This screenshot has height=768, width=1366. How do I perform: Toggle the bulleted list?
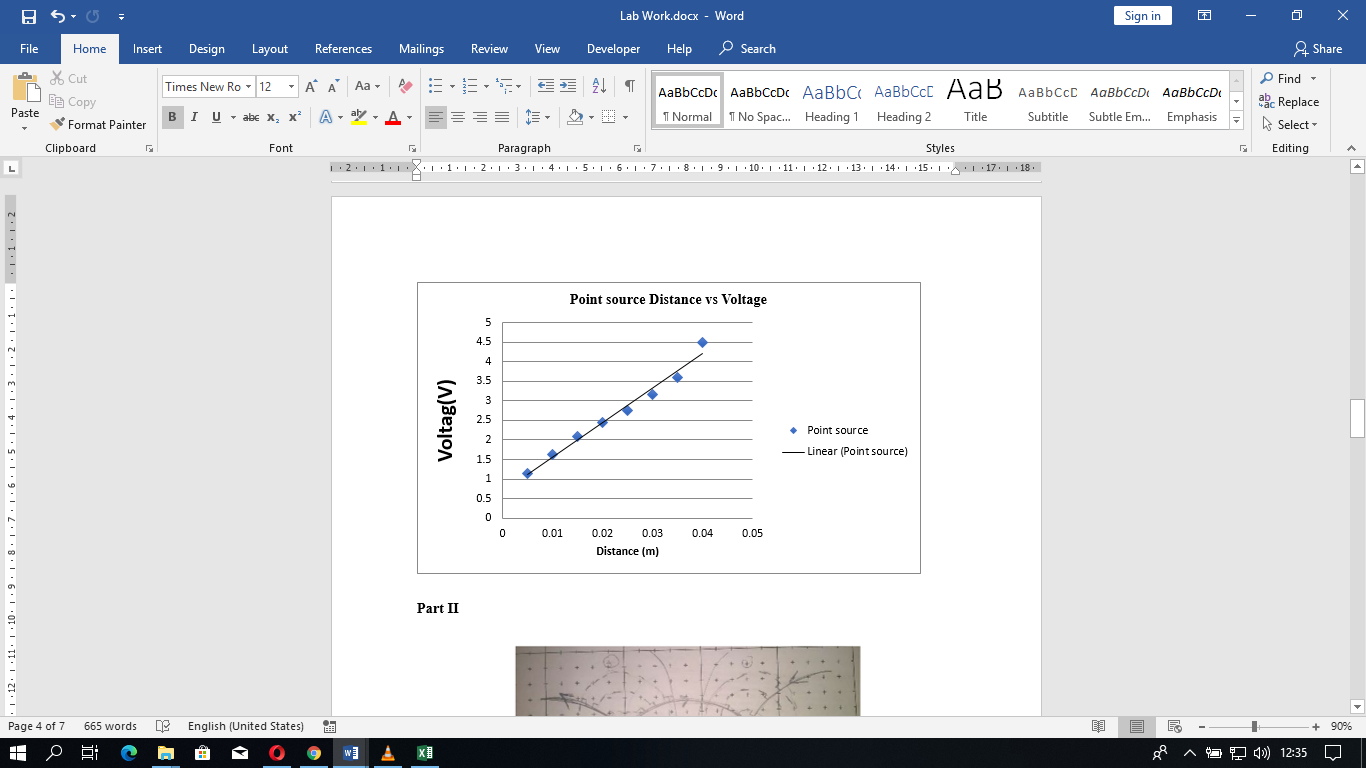434,87
